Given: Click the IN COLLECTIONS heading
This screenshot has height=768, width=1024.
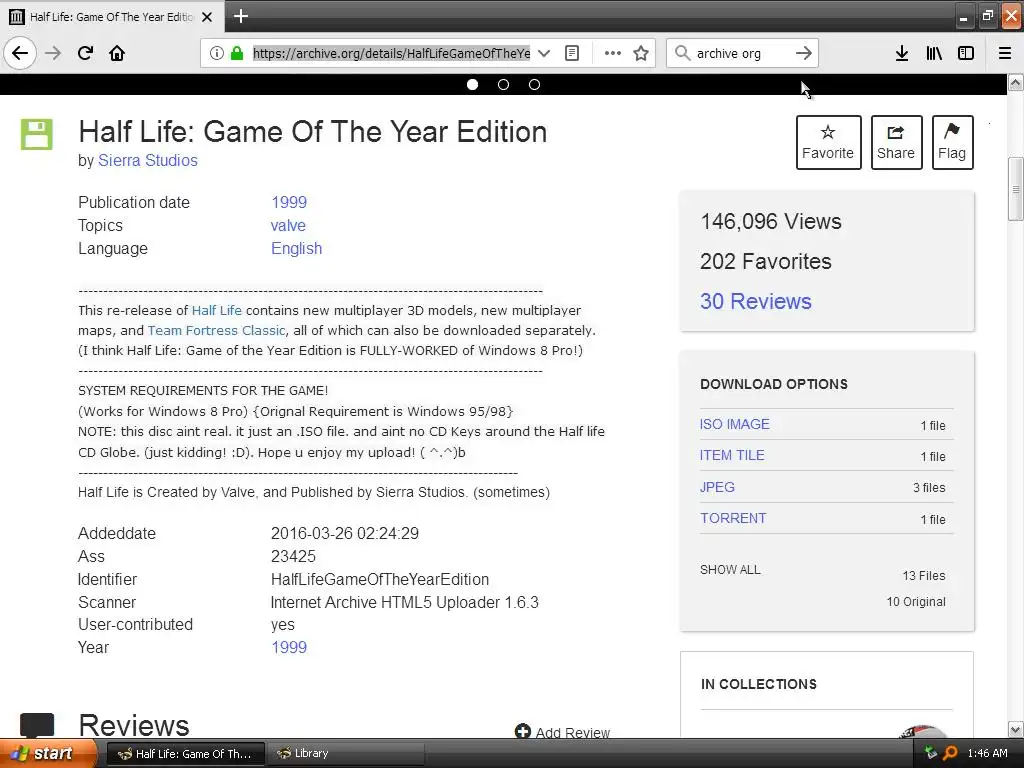Looking at the screenshot, I should tap(759, 684).
